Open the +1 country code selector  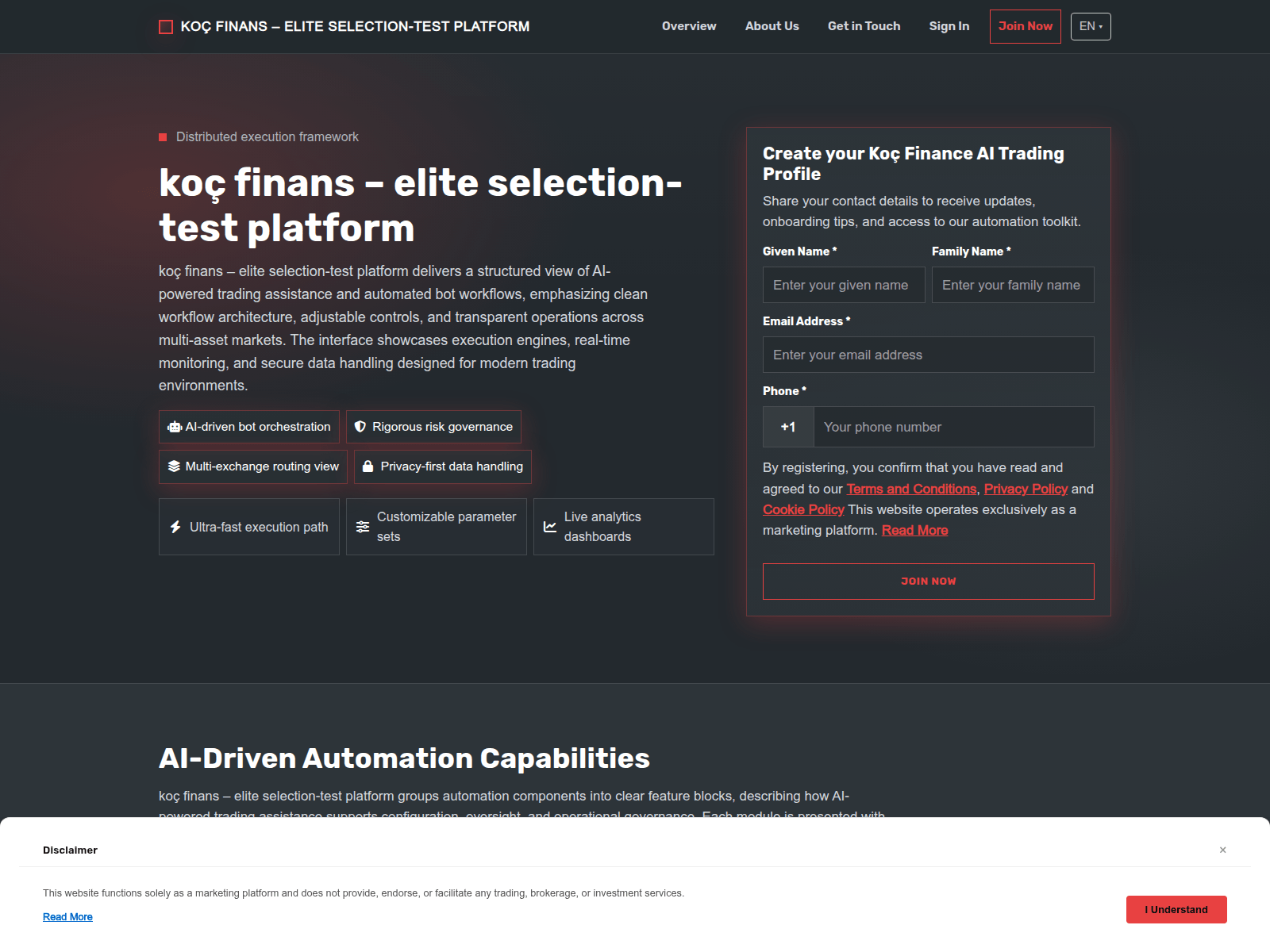point(788,427)
